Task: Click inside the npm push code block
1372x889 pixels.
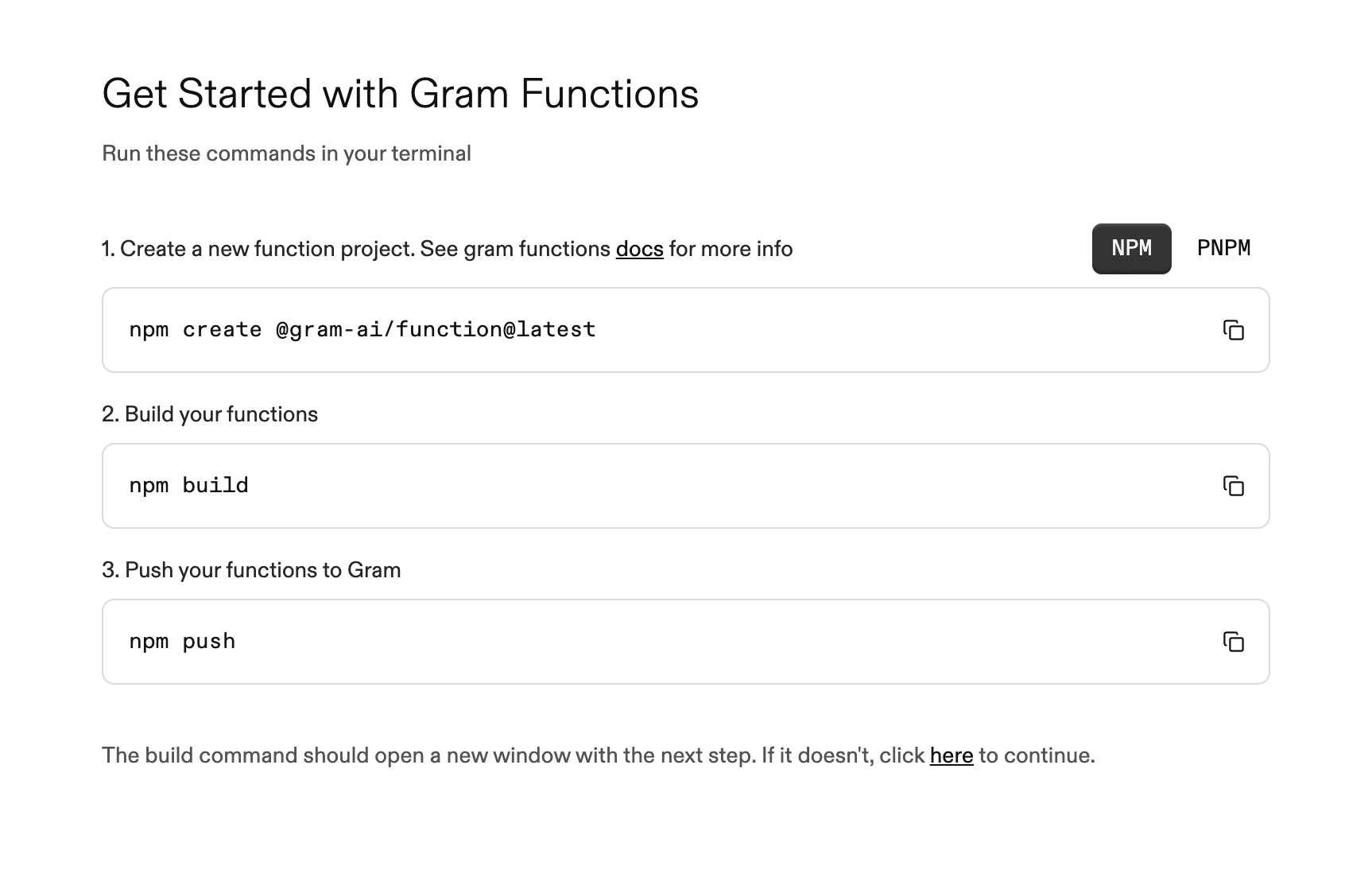Action: (556, 641)
